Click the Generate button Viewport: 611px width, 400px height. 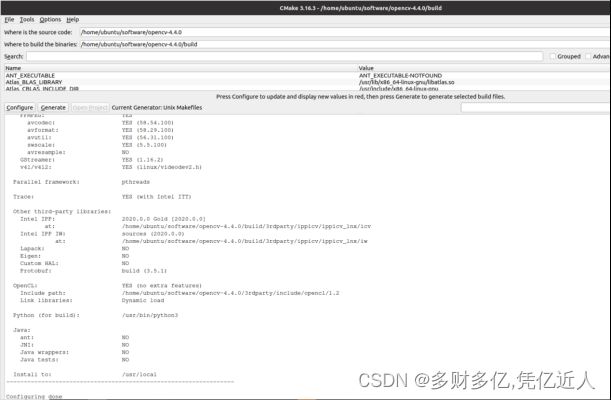tap(53, 107)
